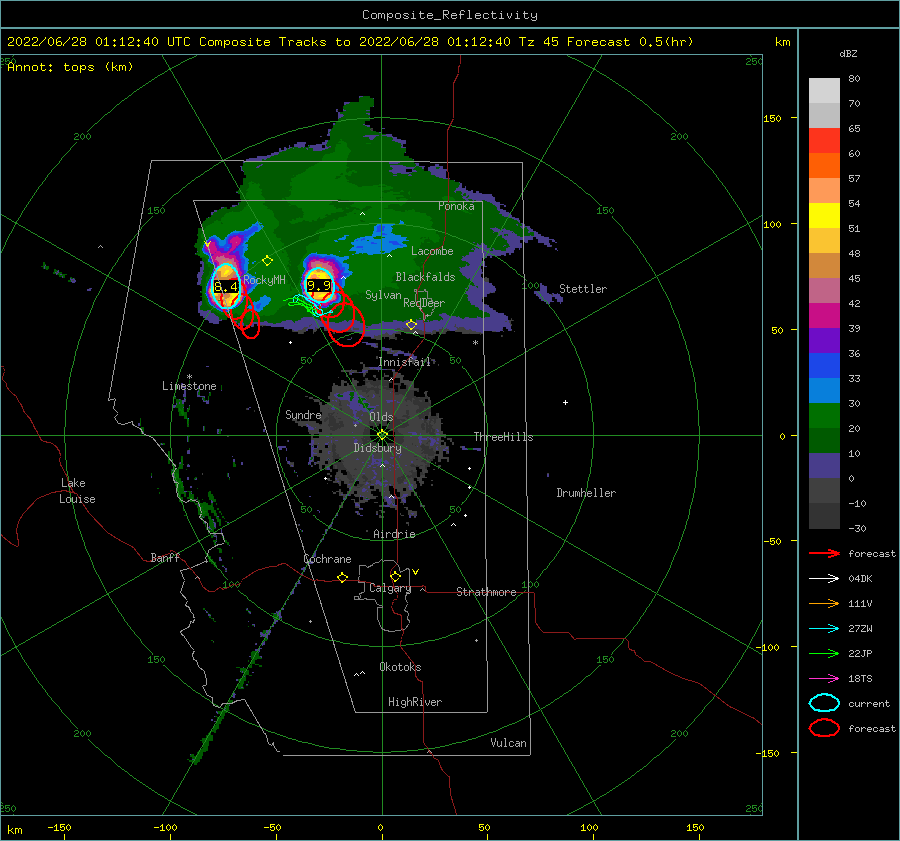Click the 'Annot: tops (km)' annotation text
The image size is (900, 841).
click(x=70, y=67)
